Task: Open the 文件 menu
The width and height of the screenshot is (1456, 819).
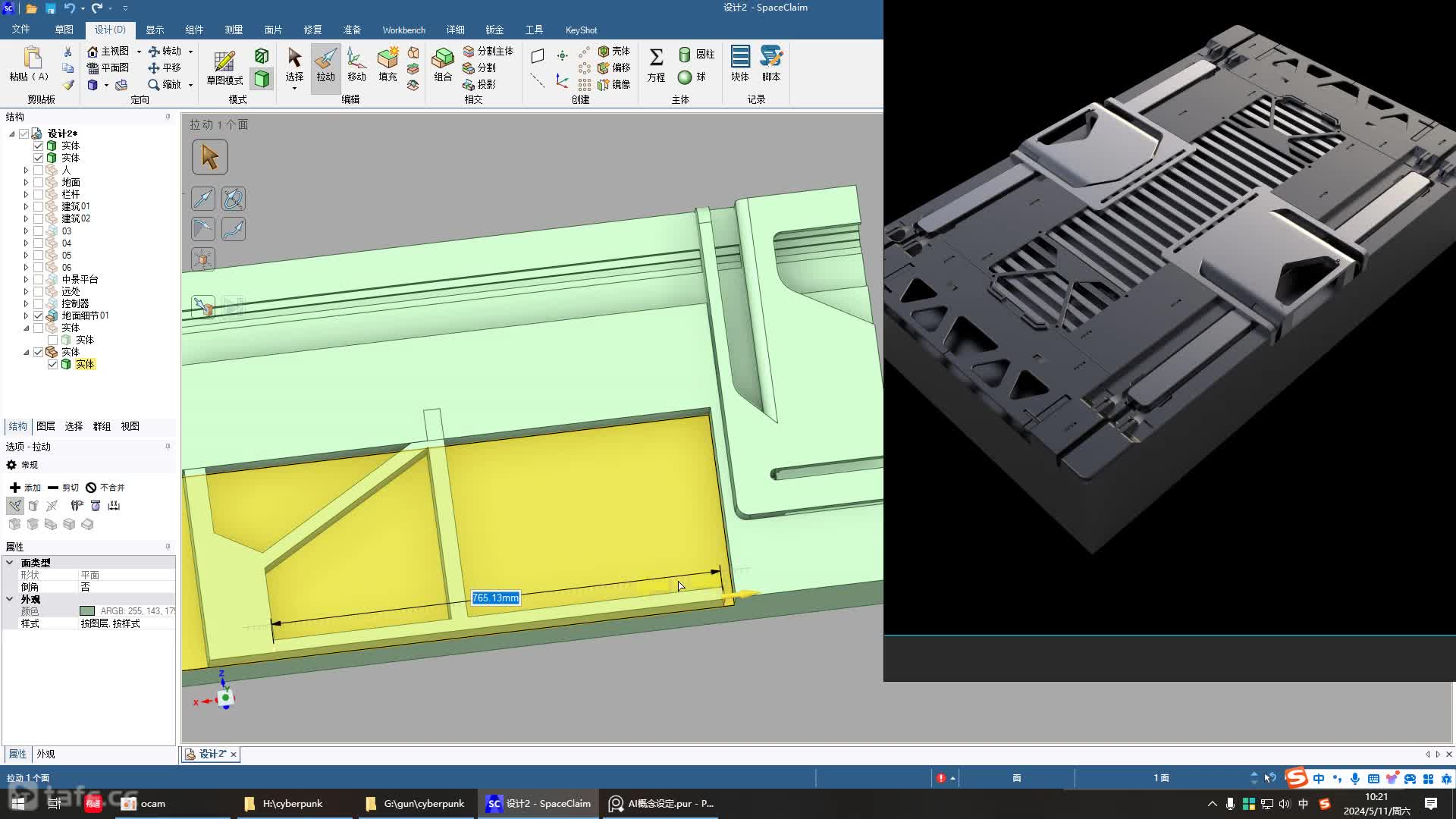Action: tap(20, 30)
